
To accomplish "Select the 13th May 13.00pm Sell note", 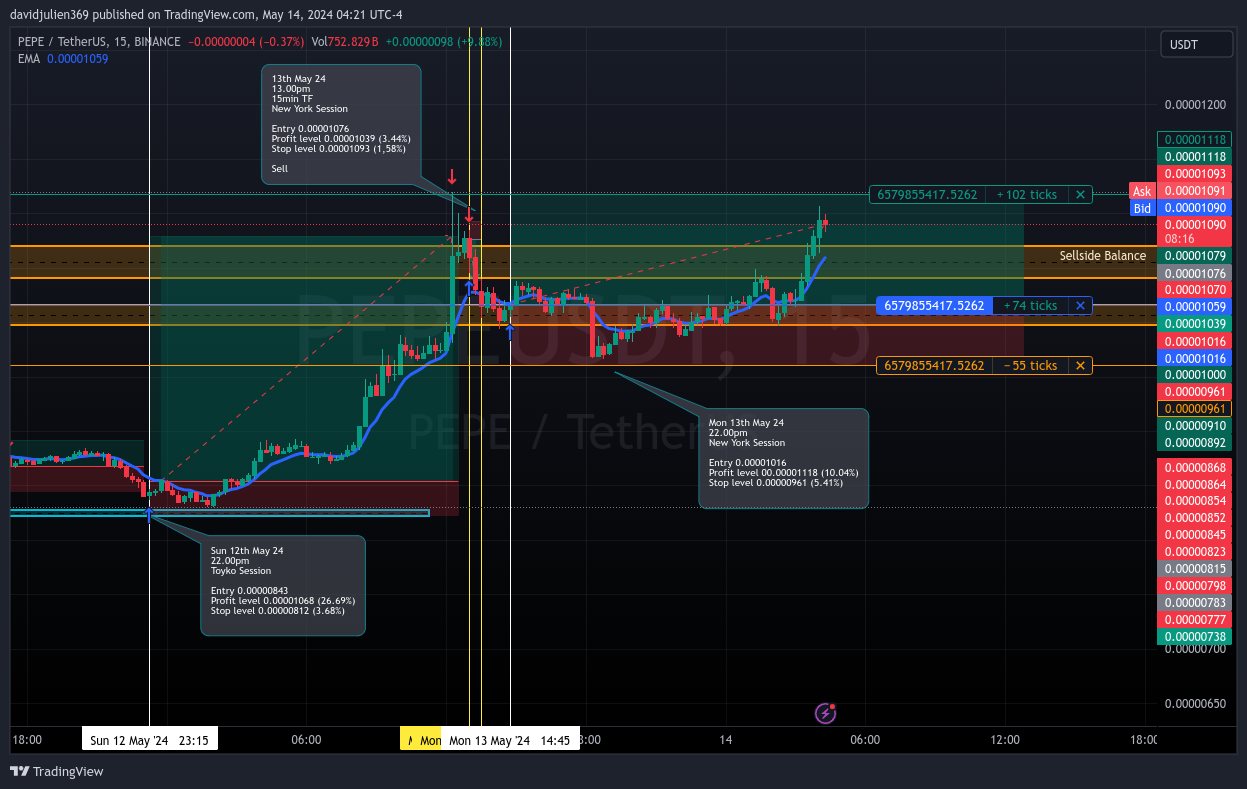I will 341,125.
